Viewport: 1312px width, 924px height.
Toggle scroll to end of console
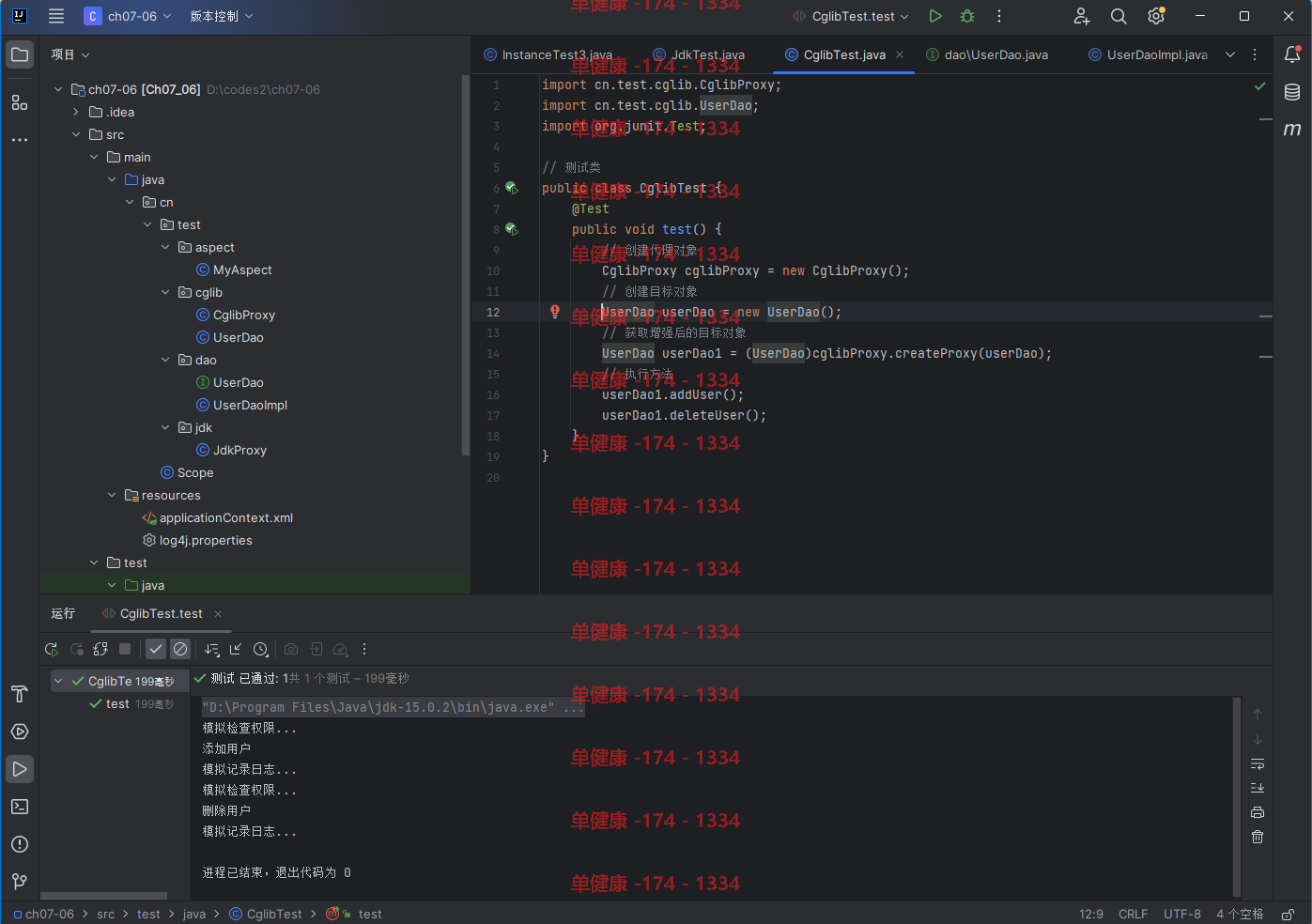click(x=1258, y=788)
